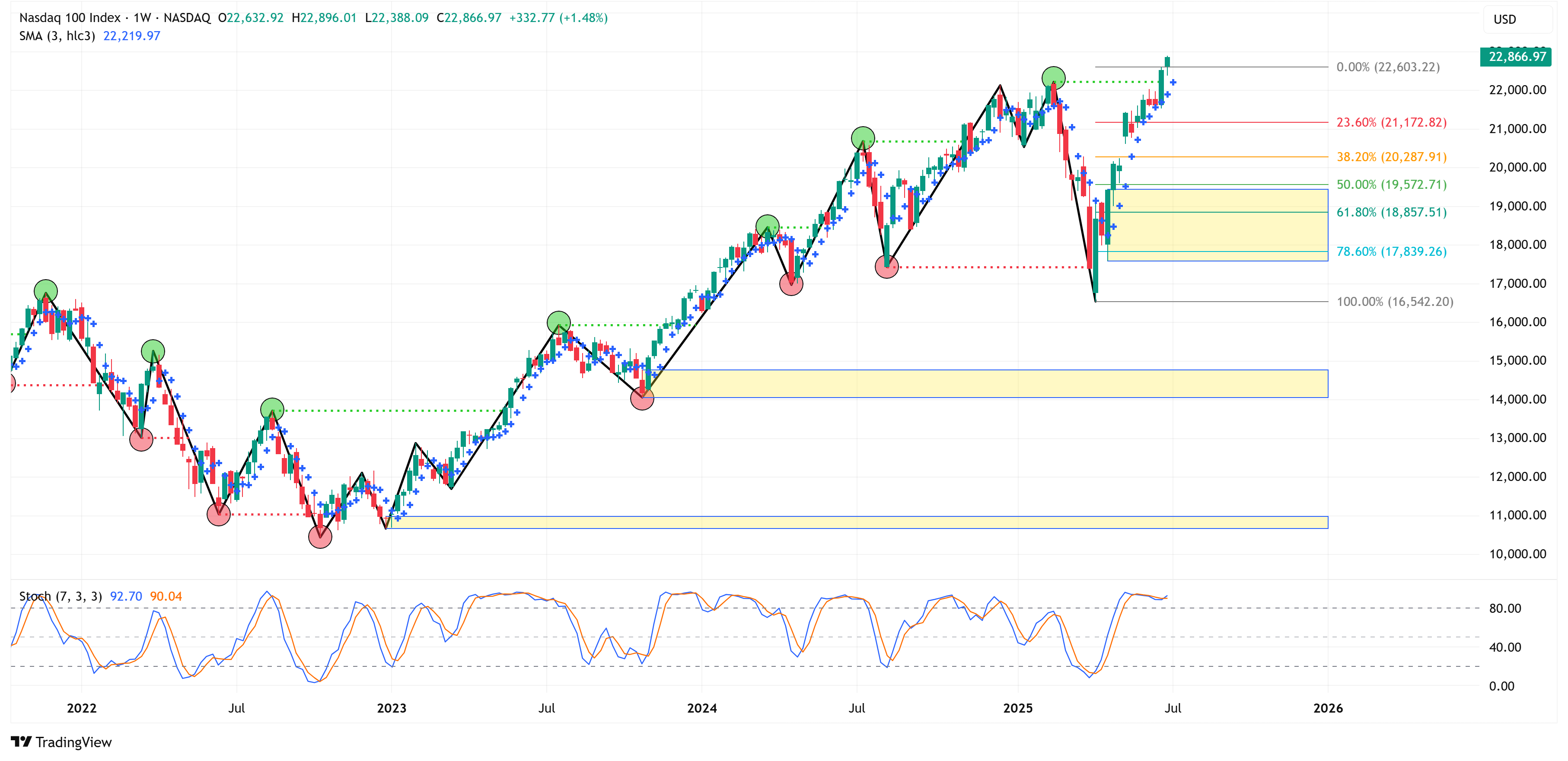Click the SMA (3, hlc3) indicator legend
This screenshot has width=1568, height=761.
tap(57, 36)
